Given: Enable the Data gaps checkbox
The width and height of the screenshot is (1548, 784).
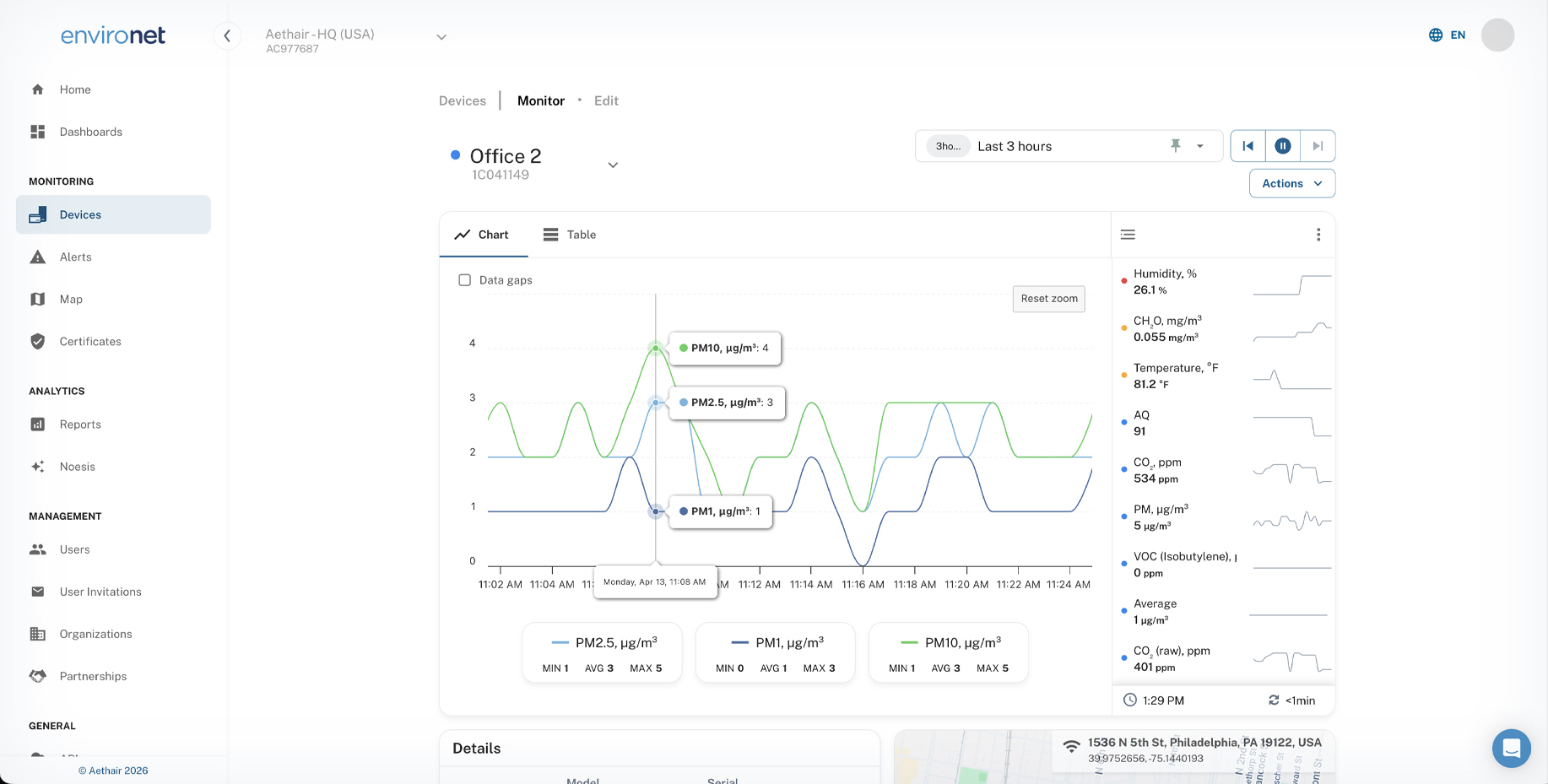Looking at the screenshot, I should coord(464,279).
